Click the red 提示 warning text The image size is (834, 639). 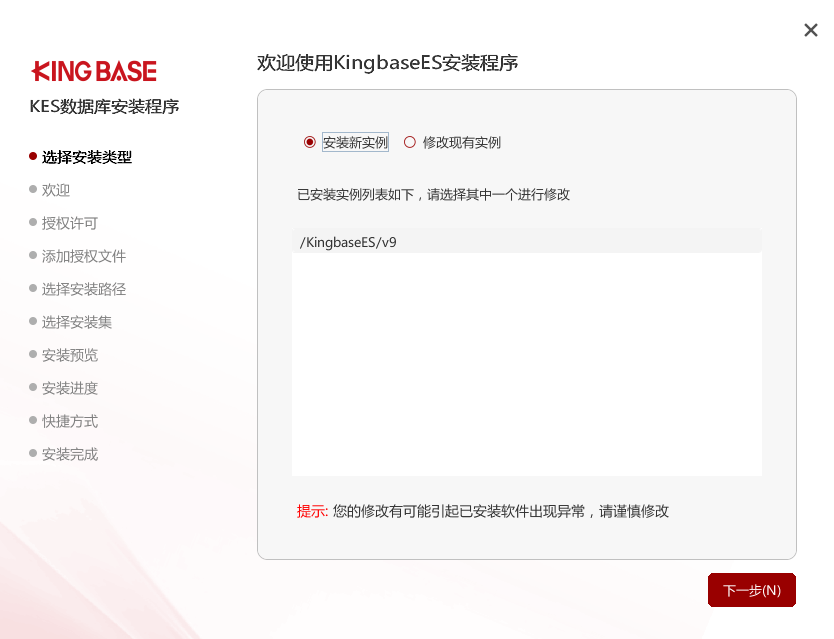tap(312, 511)
